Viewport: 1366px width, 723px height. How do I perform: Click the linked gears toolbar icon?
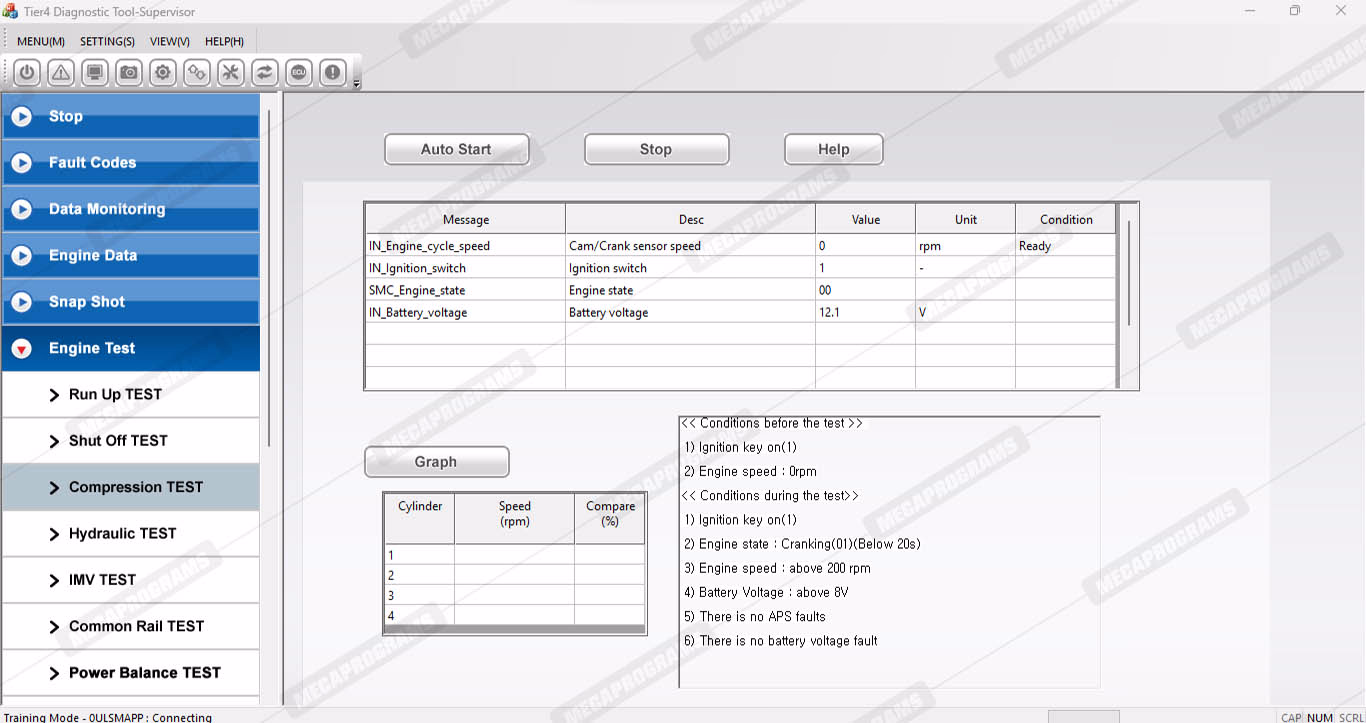click(197, 72)
